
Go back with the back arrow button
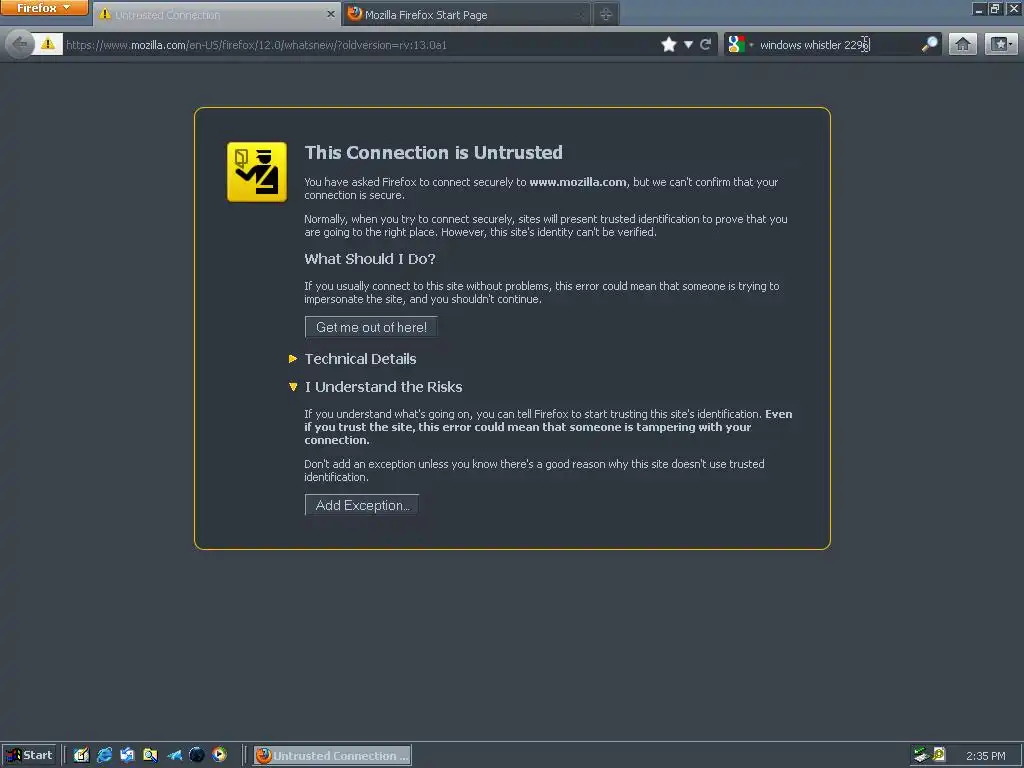click(20, 44)
